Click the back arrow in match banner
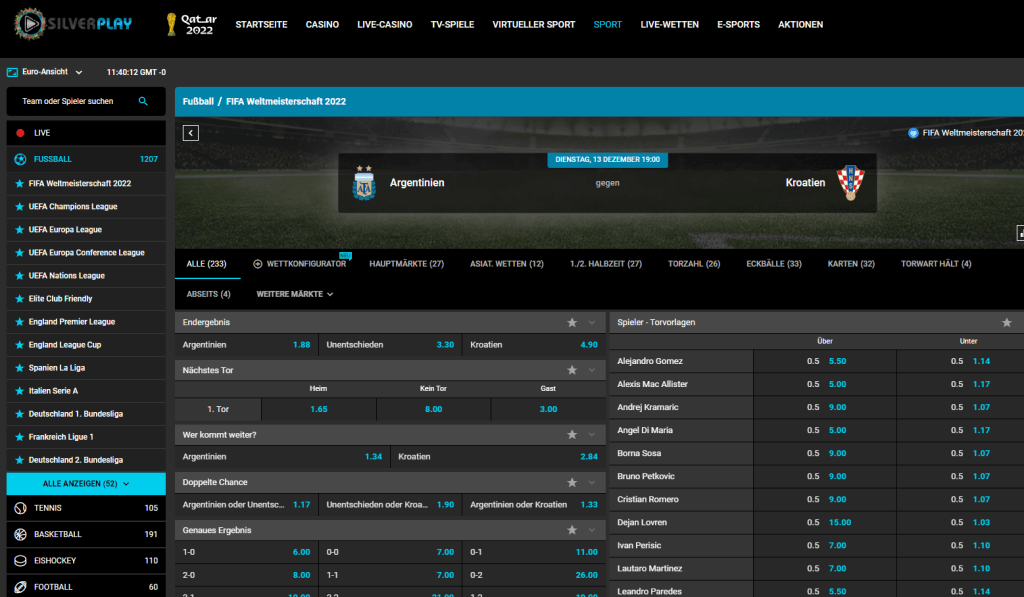The height and width of the screenshot is (597, 1024). (x=191, y=133)
